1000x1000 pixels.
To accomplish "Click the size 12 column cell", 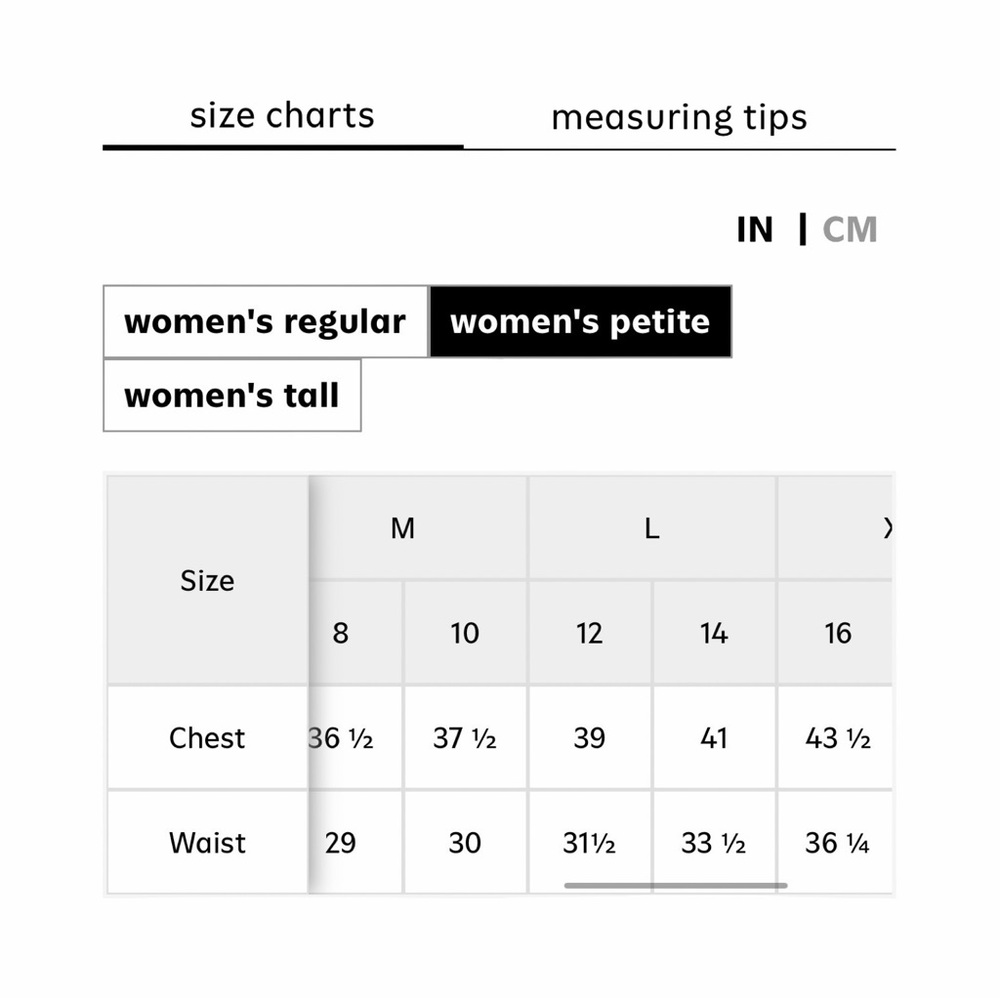I will tap(590, 633).
